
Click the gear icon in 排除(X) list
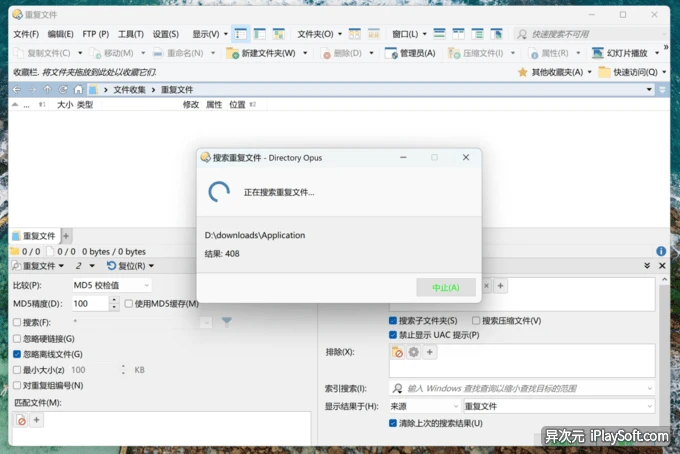[x=413, y=353]
